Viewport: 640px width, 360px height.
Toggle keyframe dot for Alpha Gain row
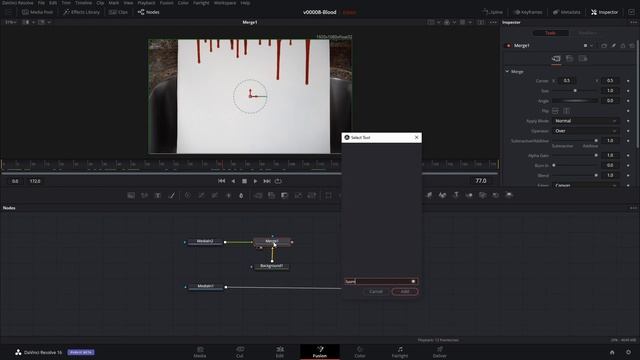coord(628,156)
